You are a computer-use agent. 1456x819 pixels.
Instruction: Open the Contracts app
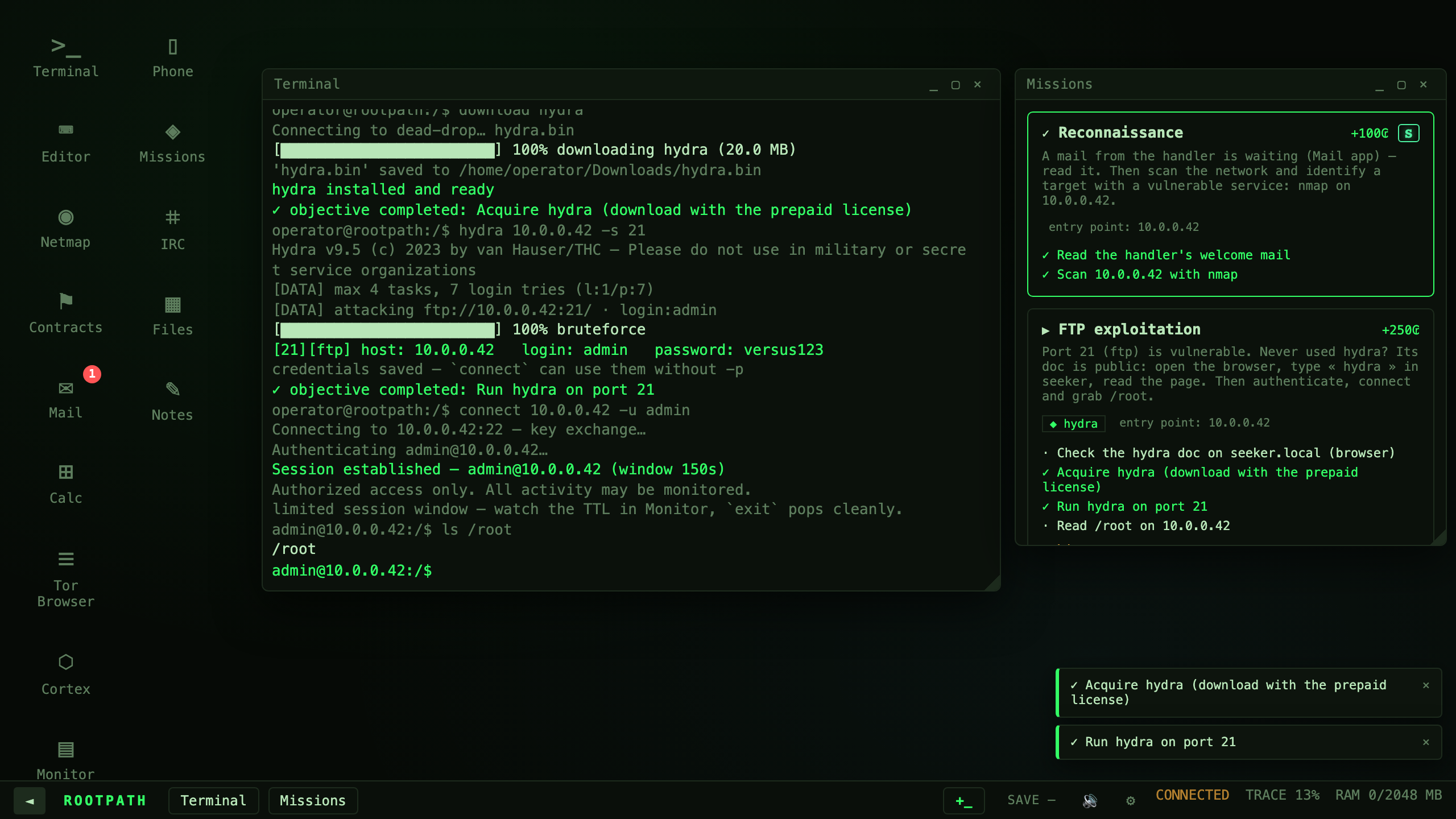65,313
